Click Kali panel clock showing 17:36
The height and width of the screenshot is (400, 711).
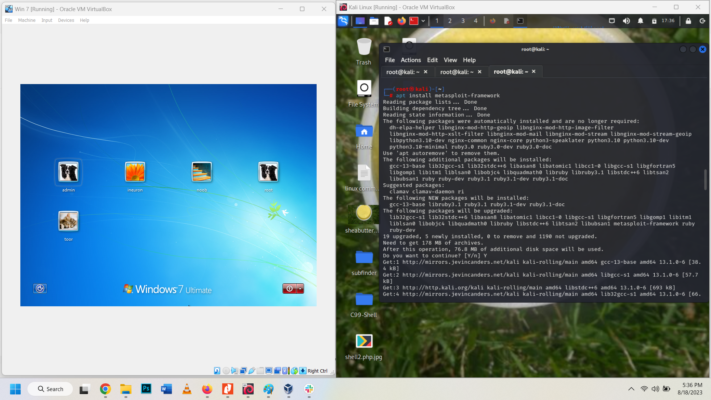coord(667,21)
